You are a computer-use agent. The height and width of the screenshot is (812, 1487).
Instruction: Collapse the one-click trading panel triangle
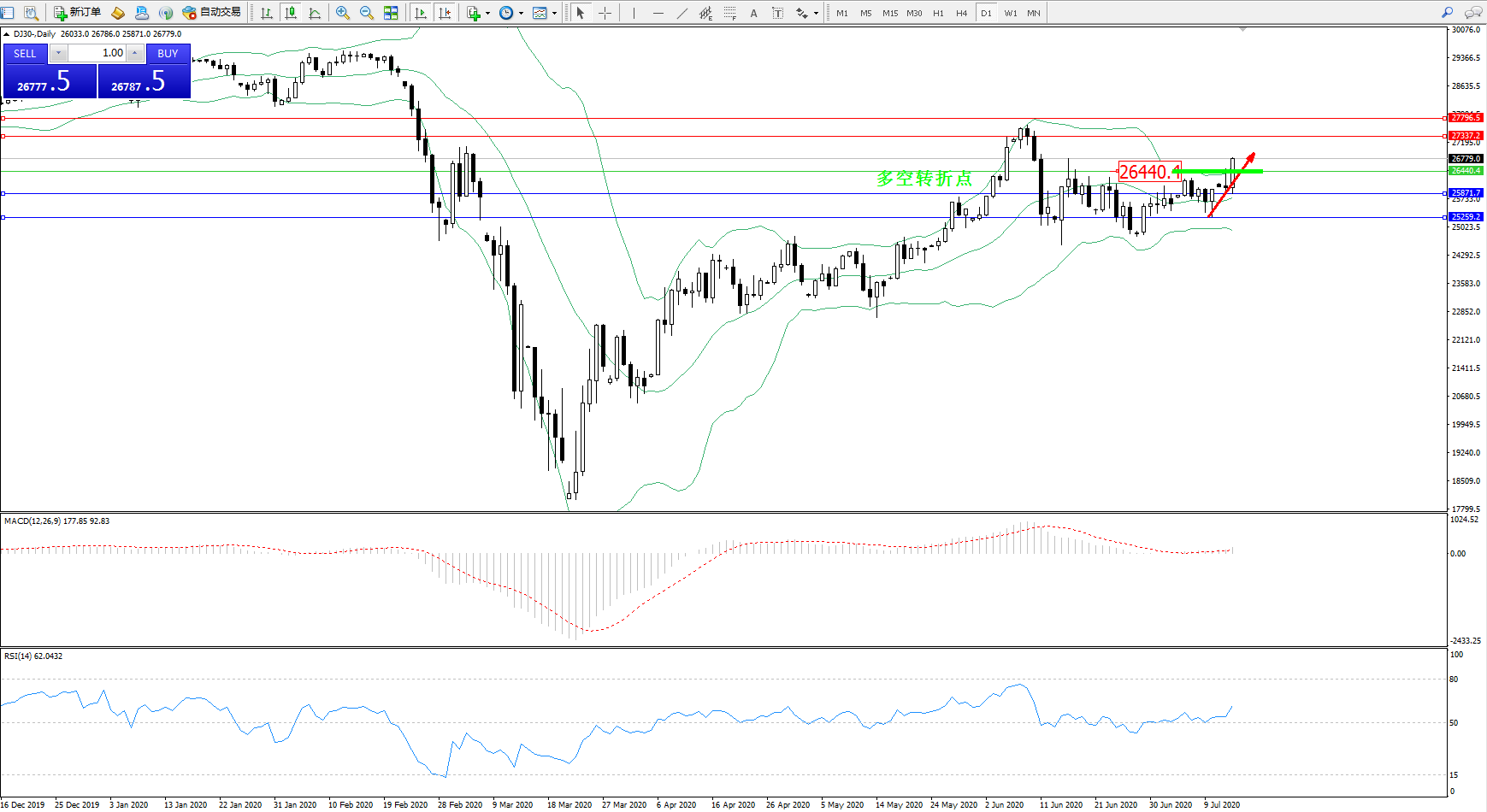point(7,34)
